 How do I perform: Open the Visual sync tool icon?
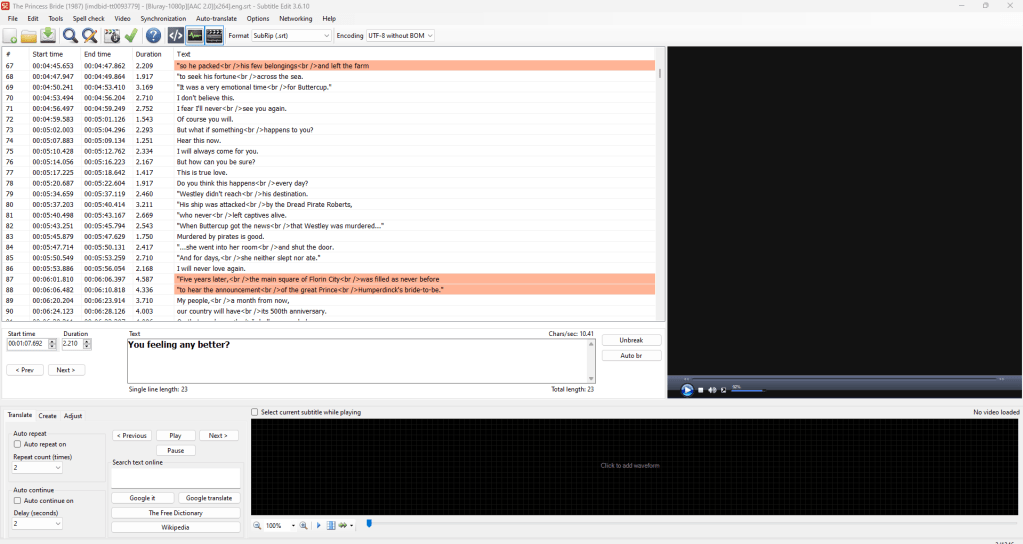(x=112, y=36)
